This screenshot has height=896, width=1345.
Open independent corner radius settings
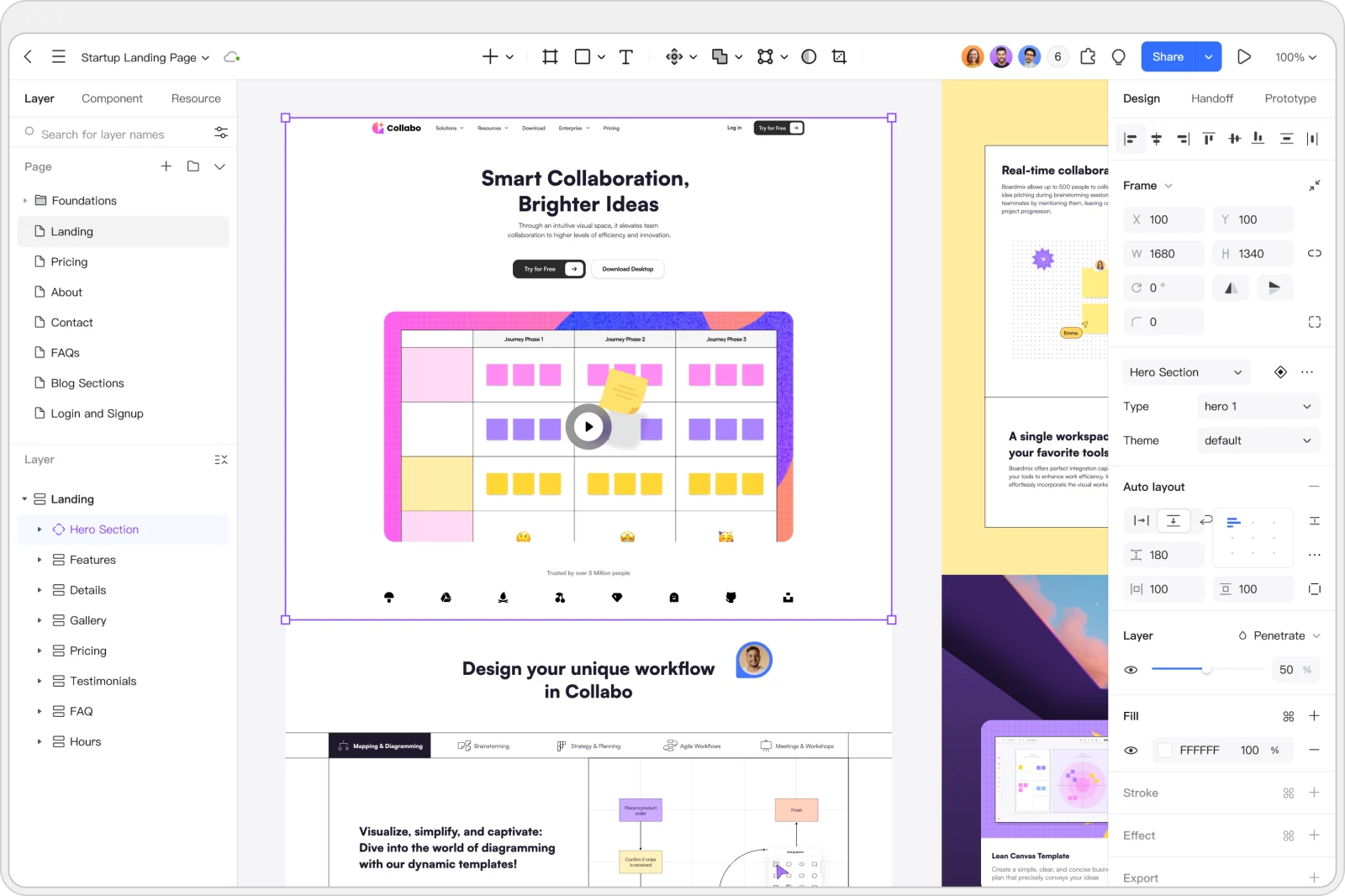click(1315, 322)
